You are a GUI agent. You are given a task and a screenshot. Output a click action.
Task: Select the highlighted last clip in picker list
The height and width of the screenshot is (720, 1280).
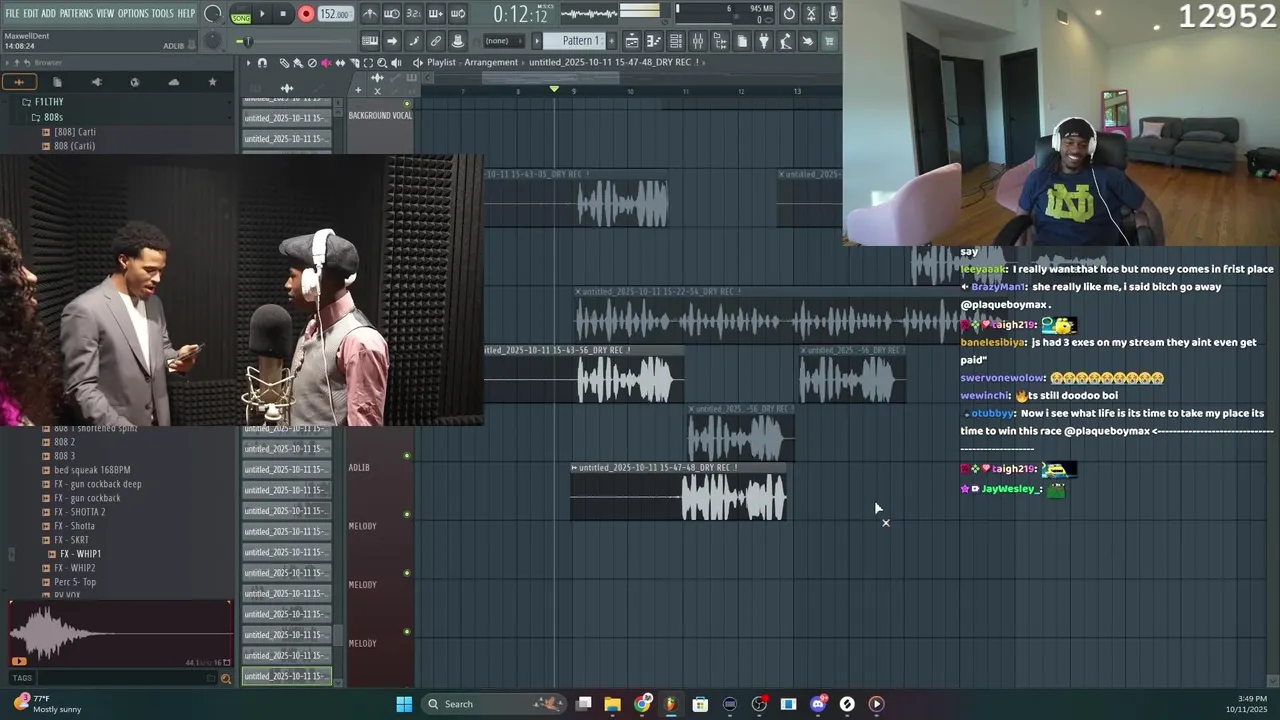286,676
